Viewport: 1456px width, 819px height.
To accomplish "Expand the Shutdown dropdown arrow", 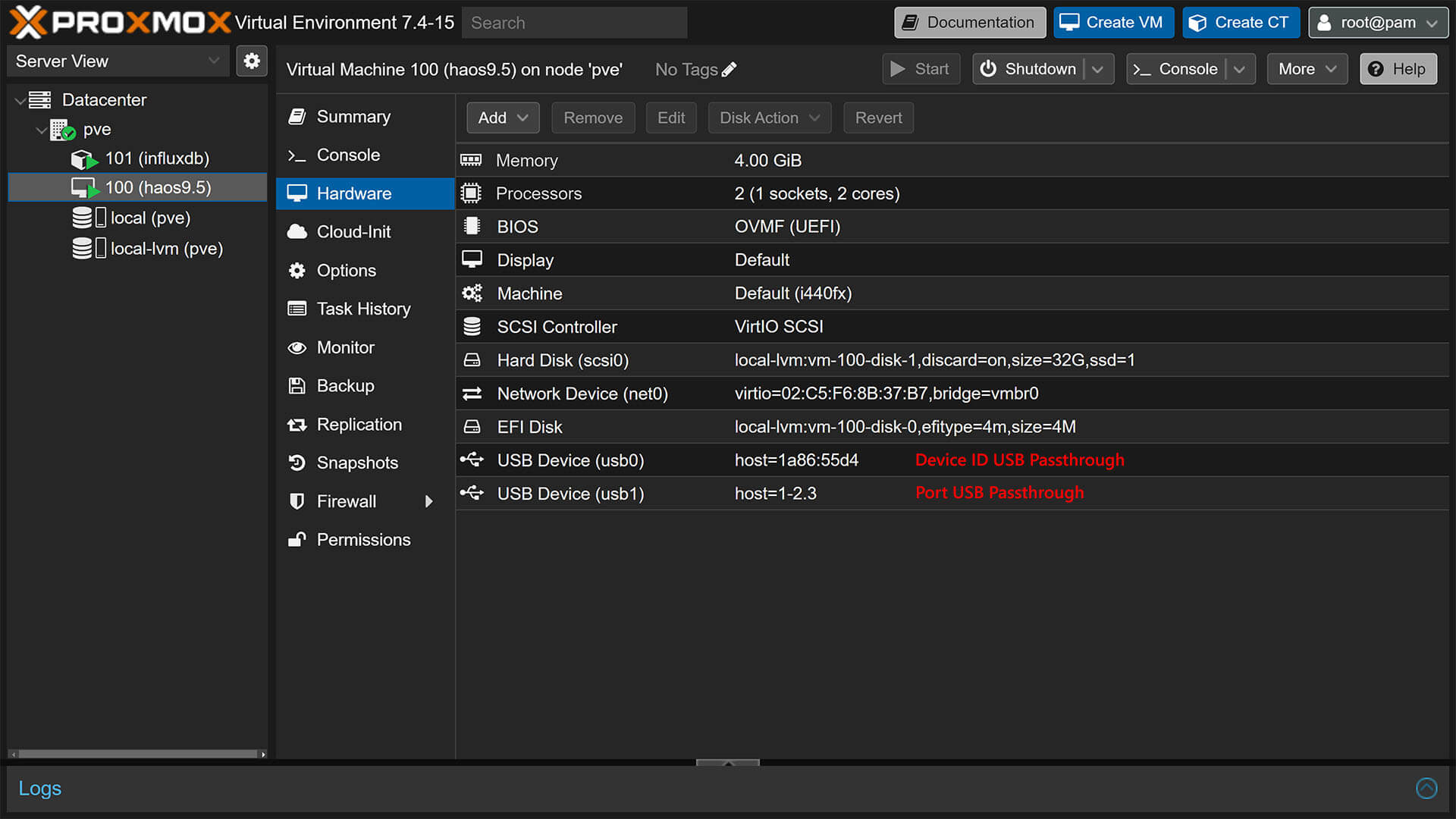I will 1099,69.
